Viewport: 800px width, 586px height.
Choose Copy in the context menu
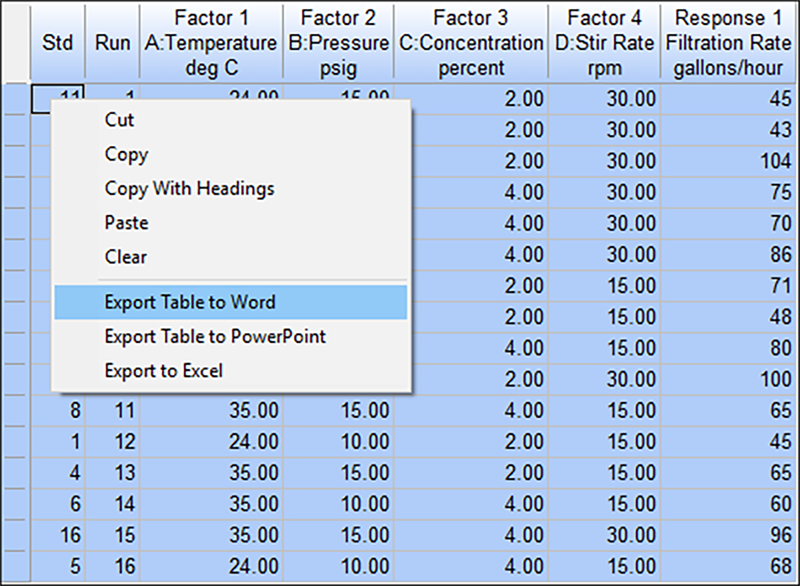pos(231,154)
